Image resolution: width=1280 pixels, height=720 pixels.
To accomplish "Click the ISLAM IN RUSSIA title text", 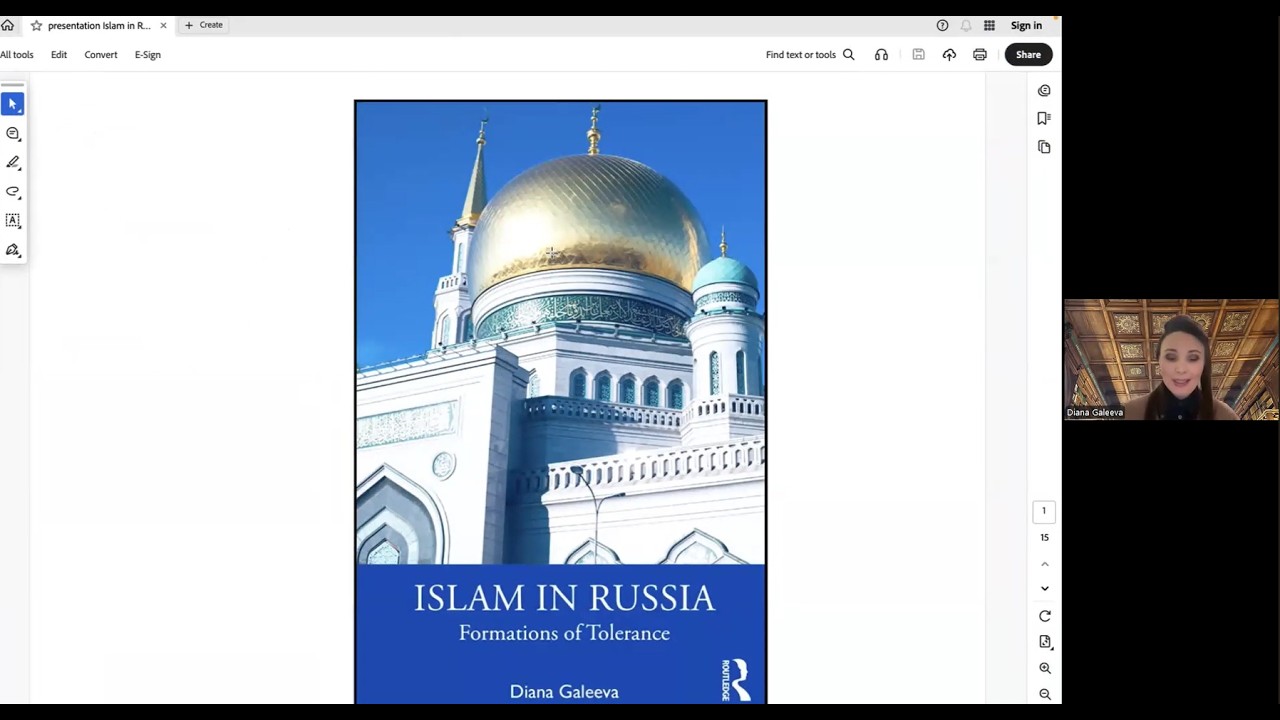I will pyautogui.click(x=564, y=598).
